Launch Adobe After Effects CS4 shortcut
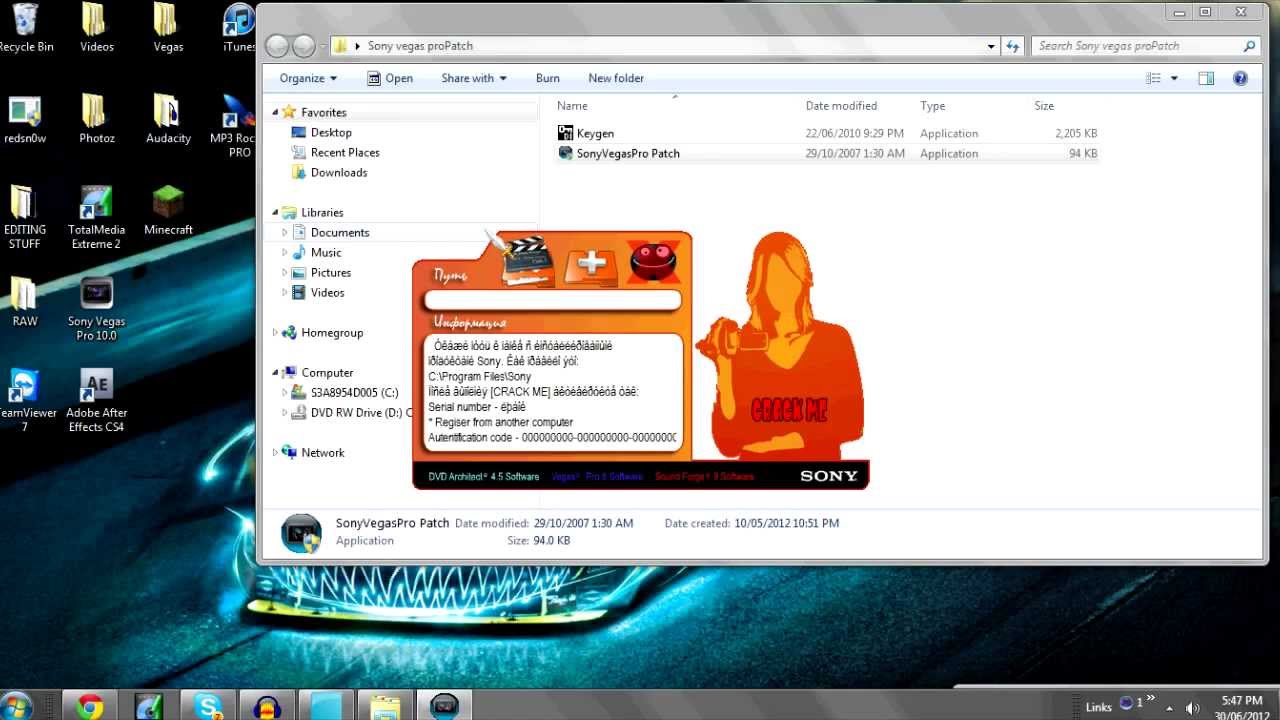1280x720 pixels. coord(96,400)
